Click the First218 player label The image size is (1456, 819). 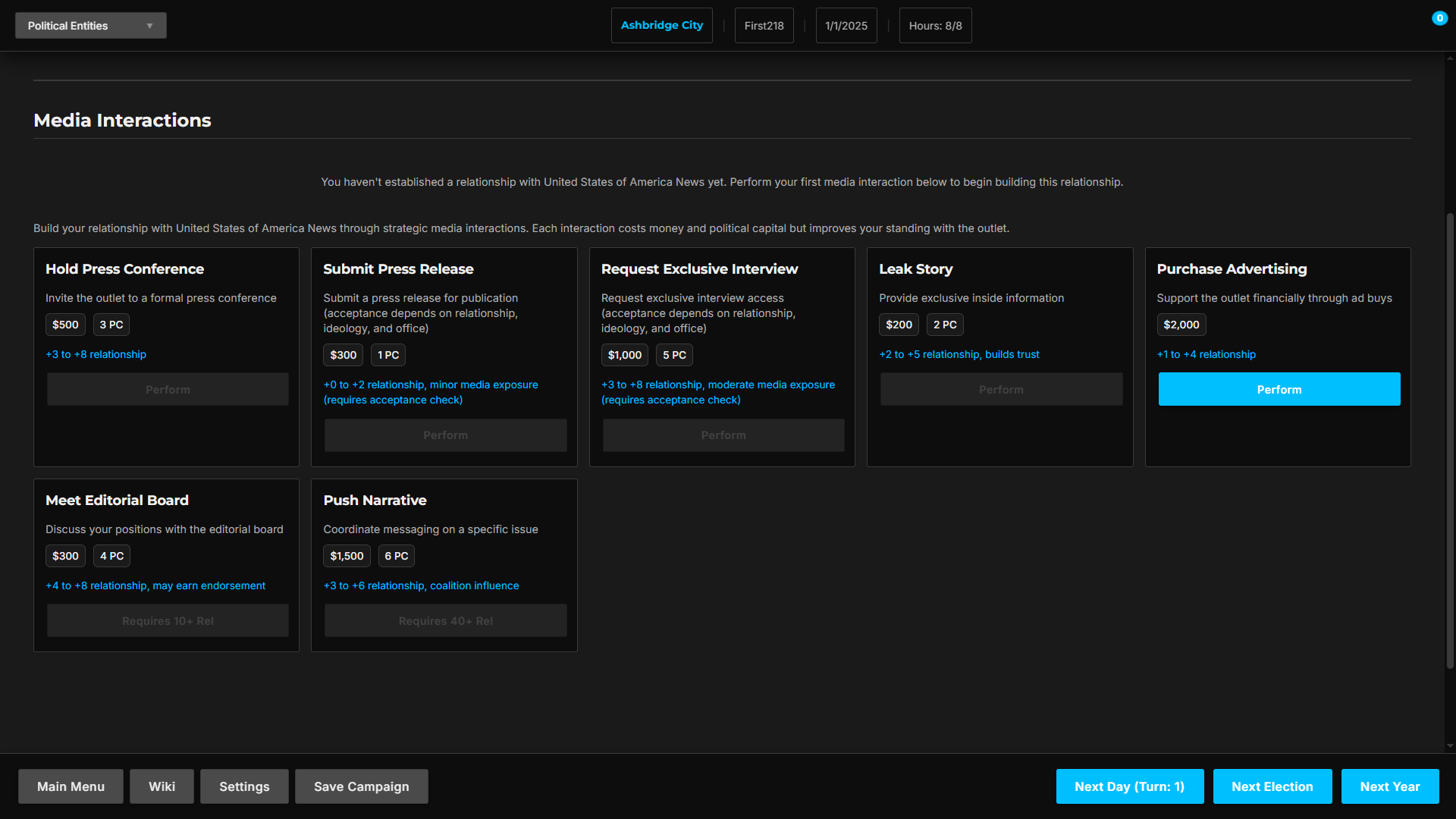click(764, 26)
